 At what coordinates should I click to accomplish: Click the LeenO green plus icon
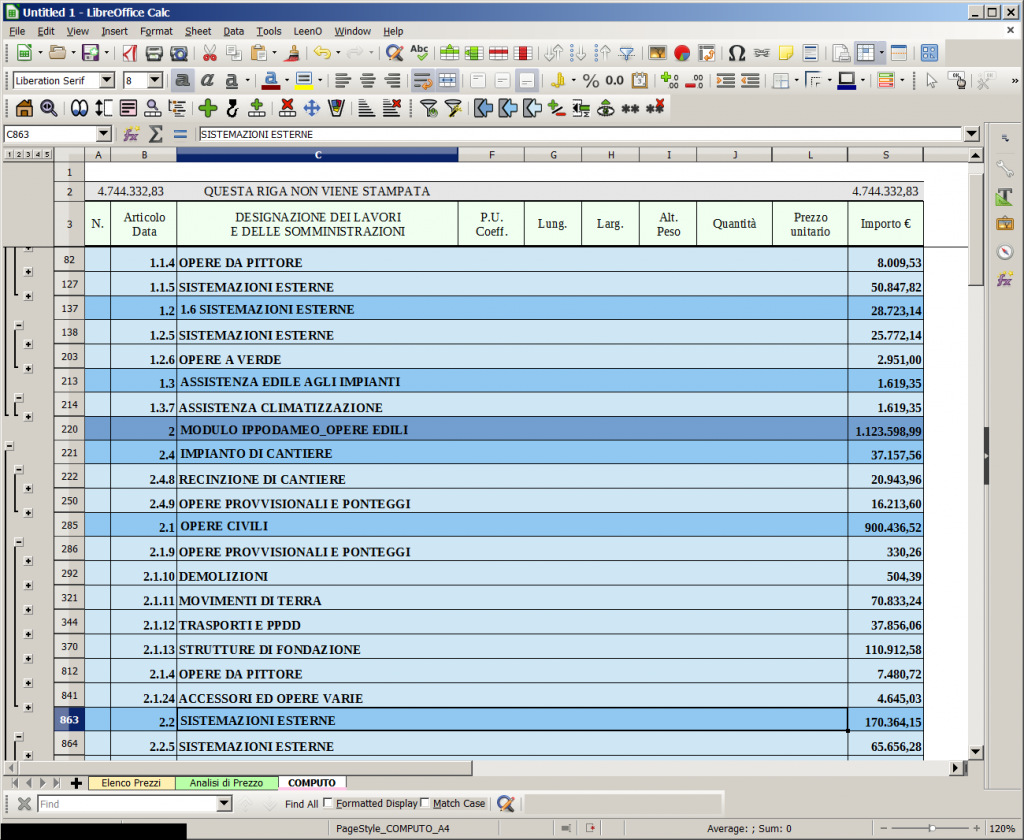point(208,108)
